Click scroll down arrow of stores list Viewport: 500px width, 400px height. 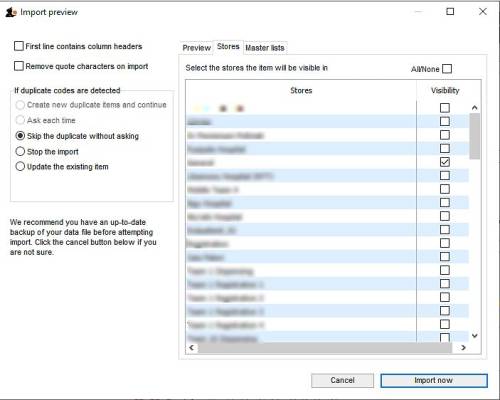click(x=475, y=336)
